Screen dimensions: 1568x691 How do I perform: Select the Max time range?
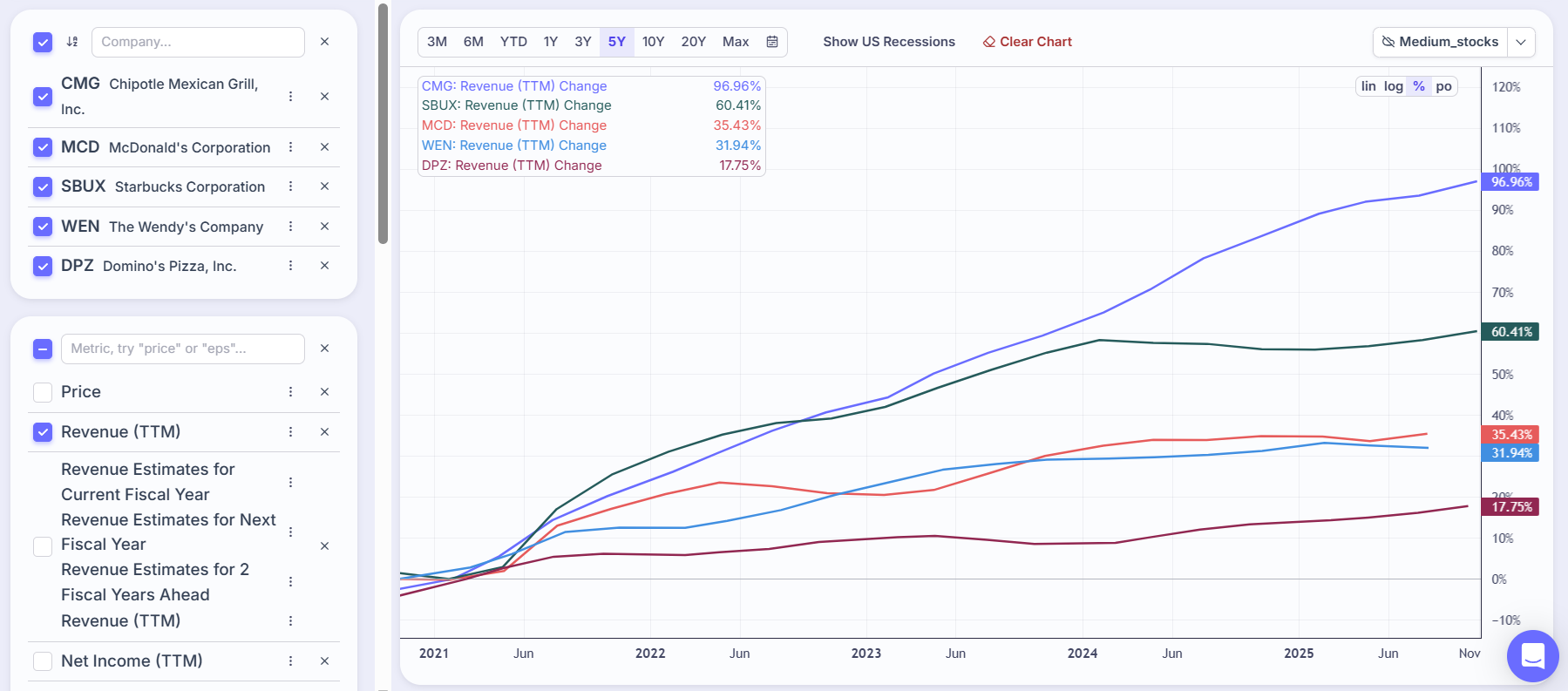coord(736,42)
